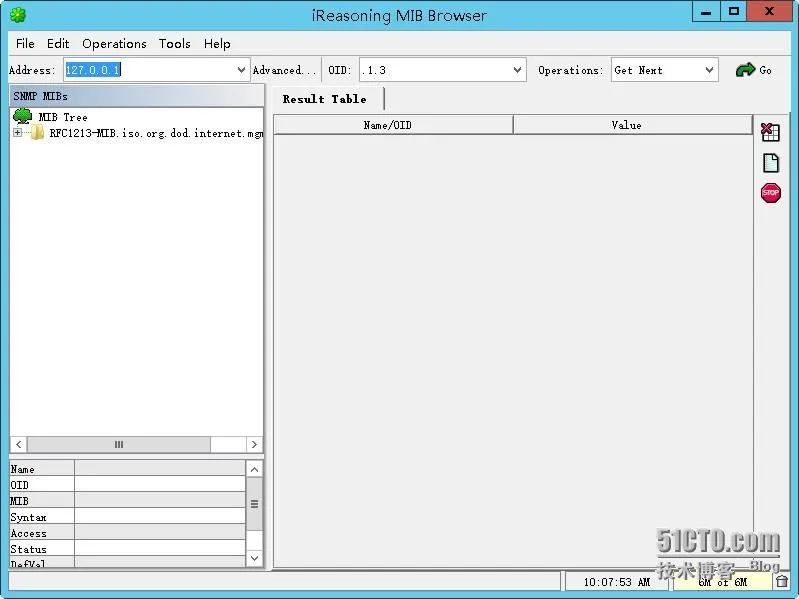The height and width of the screenshot is (599, 799).
Task: Minimize the iReasoning MIB Browser window
Action: (x=706, y=12)
